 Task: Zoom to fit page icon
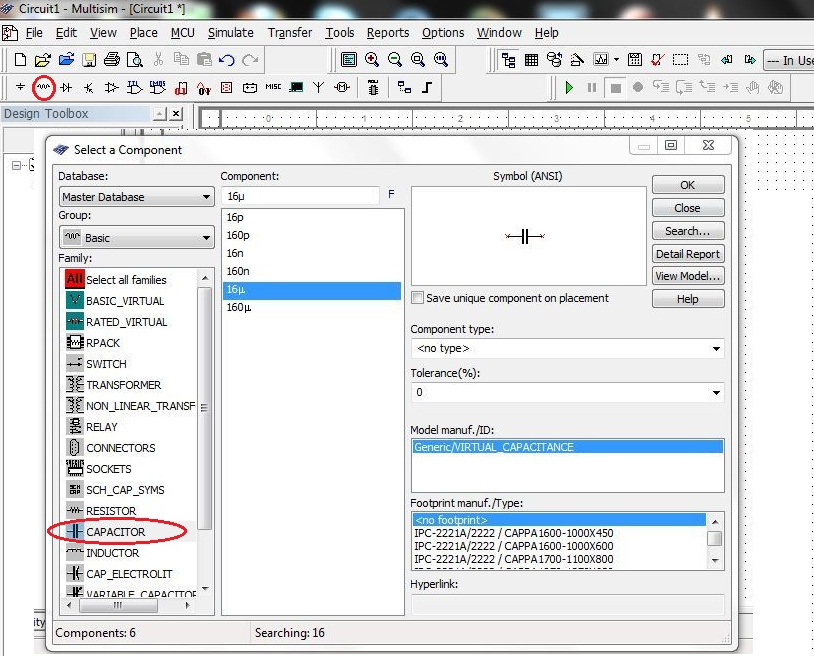[x=441, y=60]
